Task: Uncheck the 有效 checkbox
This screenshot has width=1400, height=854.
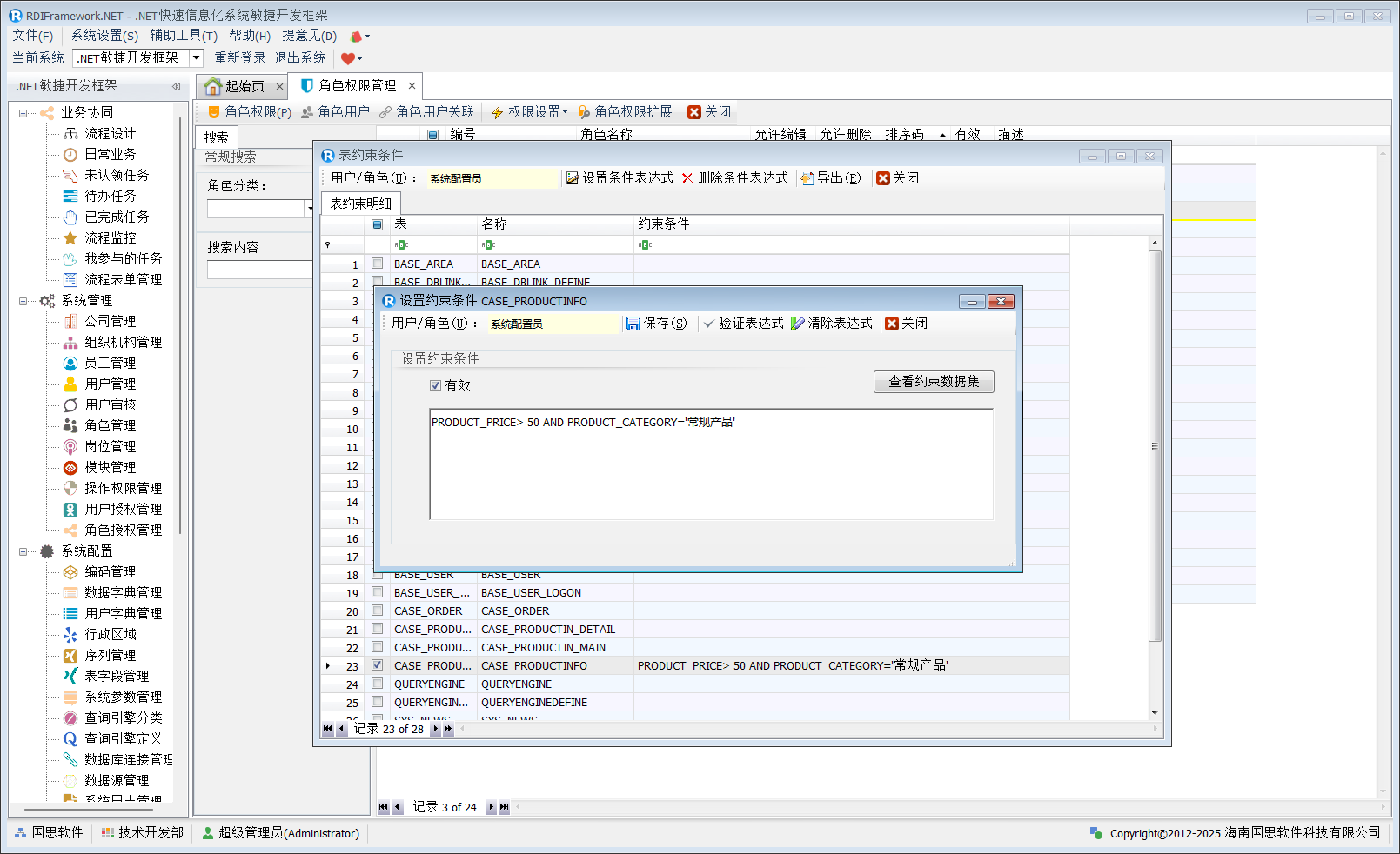Action: coord(436,385)
